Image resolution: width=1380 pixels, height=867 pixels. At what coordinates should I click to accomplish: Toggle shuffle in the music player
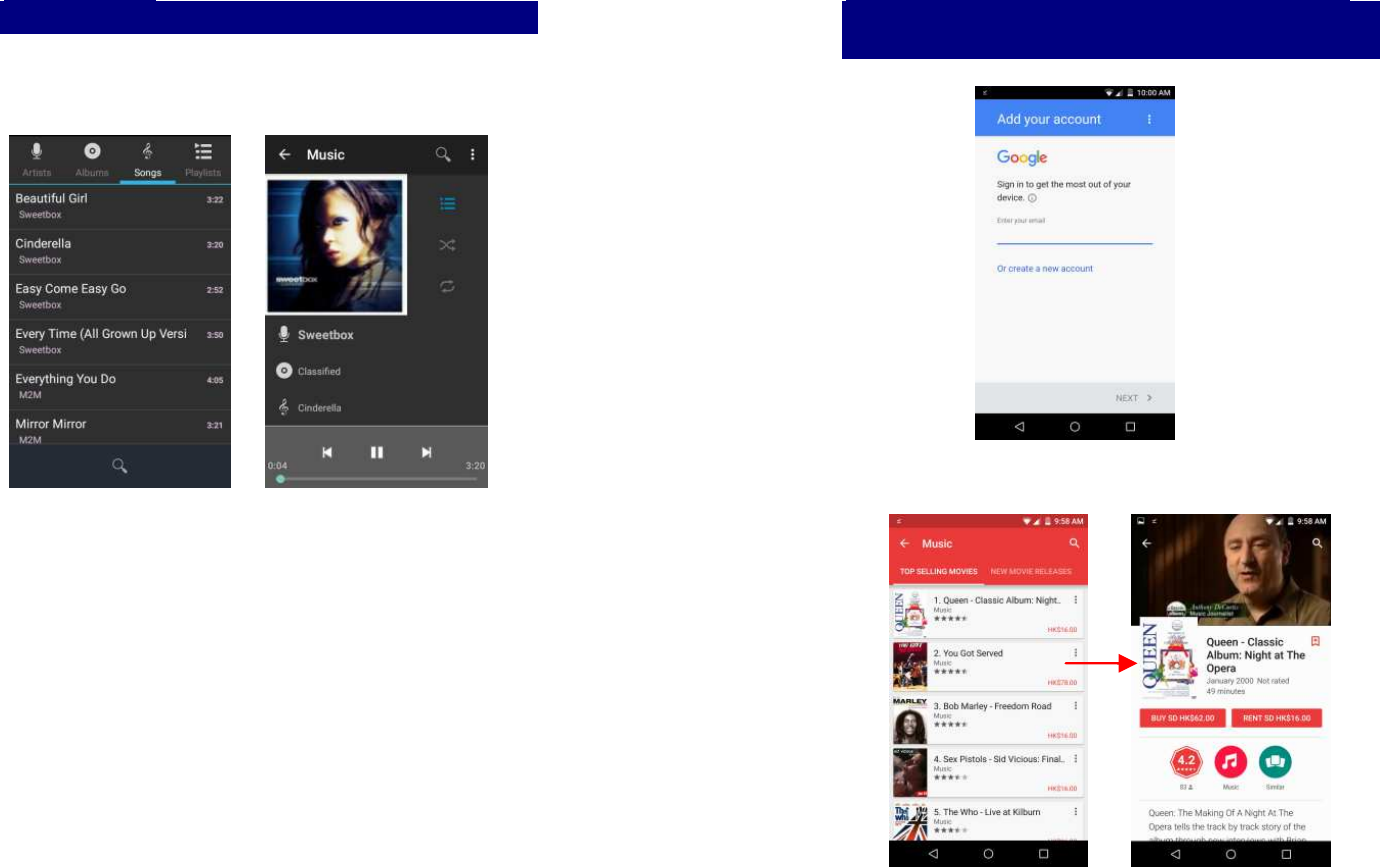pos(448,245)
